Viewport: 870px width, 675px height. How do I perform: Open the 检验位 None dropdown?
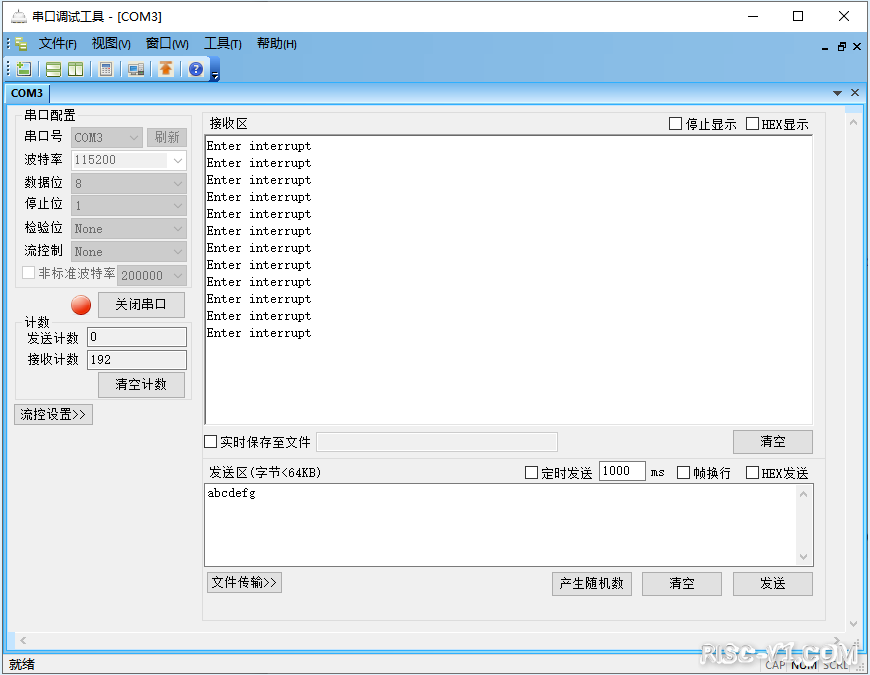(129, 229)
